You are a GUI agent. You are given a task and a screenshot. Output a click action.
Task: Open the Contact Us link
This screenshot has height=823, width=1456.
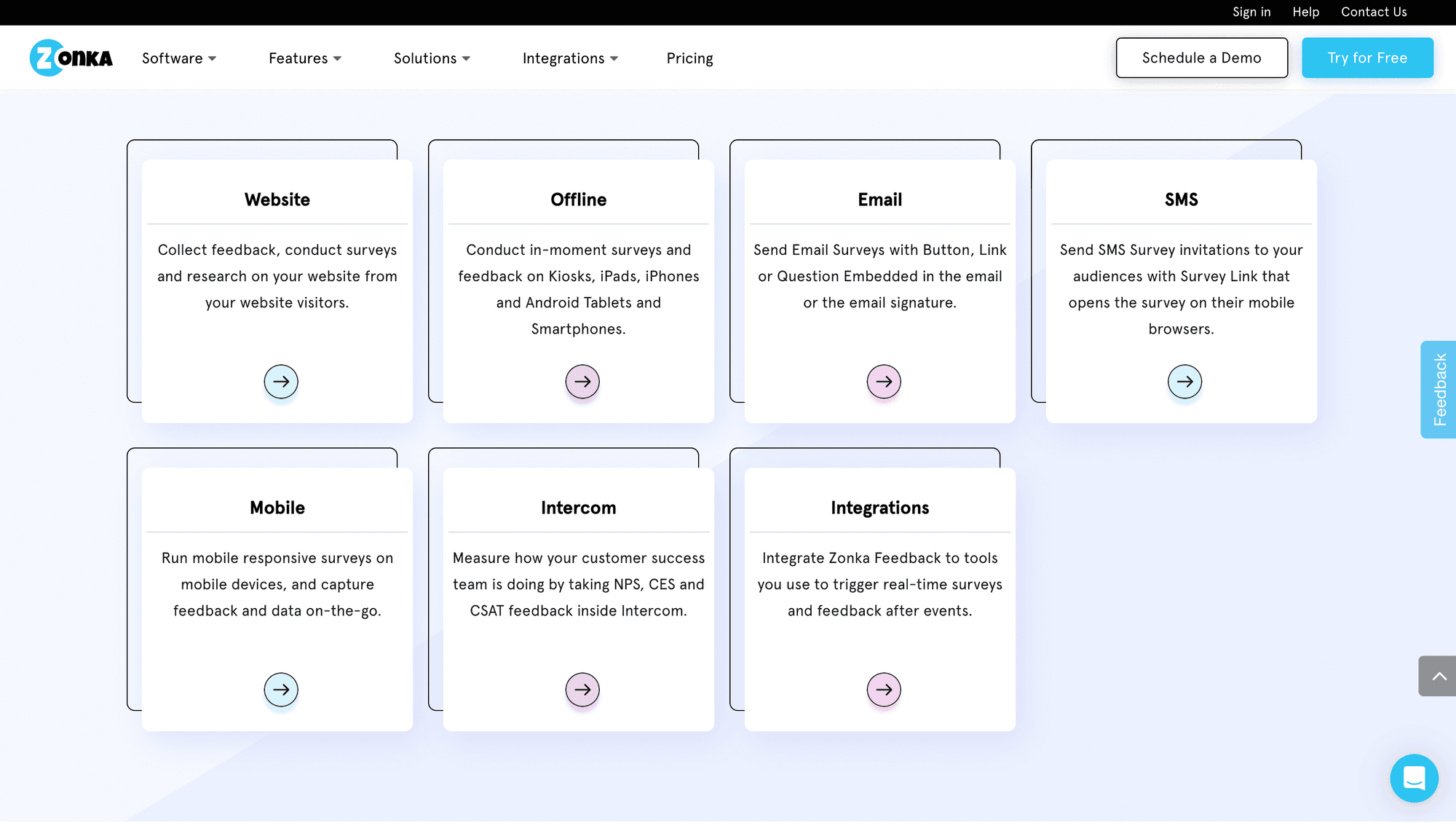click(x=1374, y=12)
